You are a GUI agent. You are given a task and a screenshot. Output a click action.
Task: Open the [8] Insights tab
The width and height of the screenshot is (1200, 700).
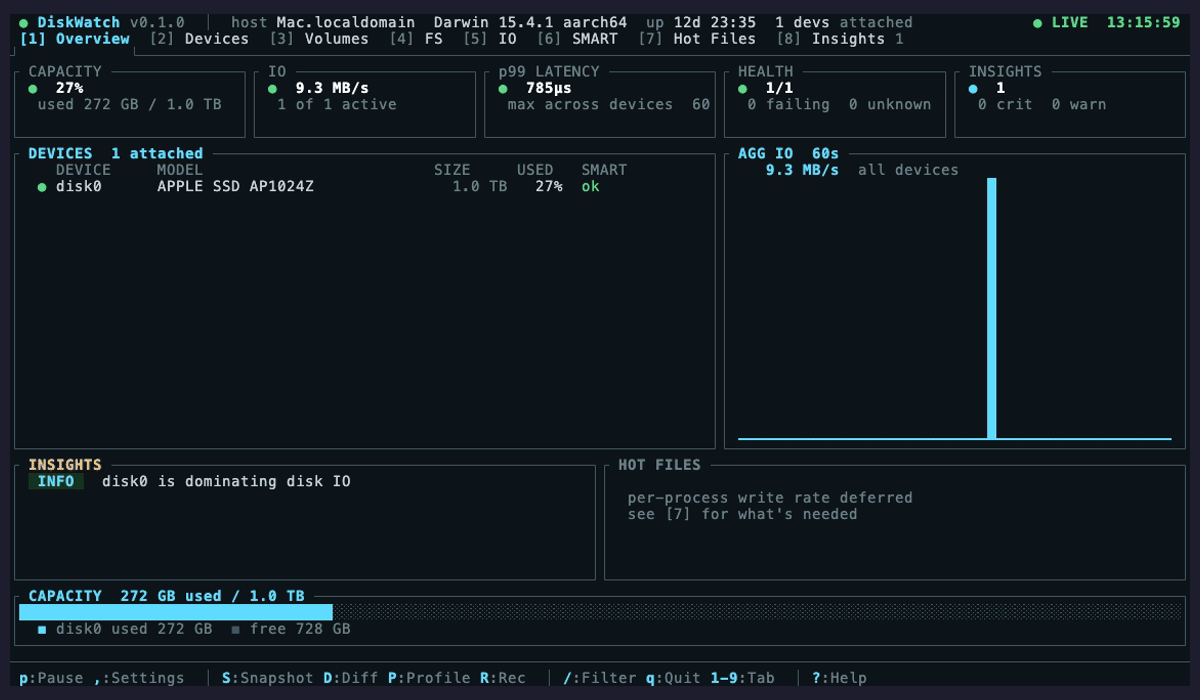(x=839, y=39)
